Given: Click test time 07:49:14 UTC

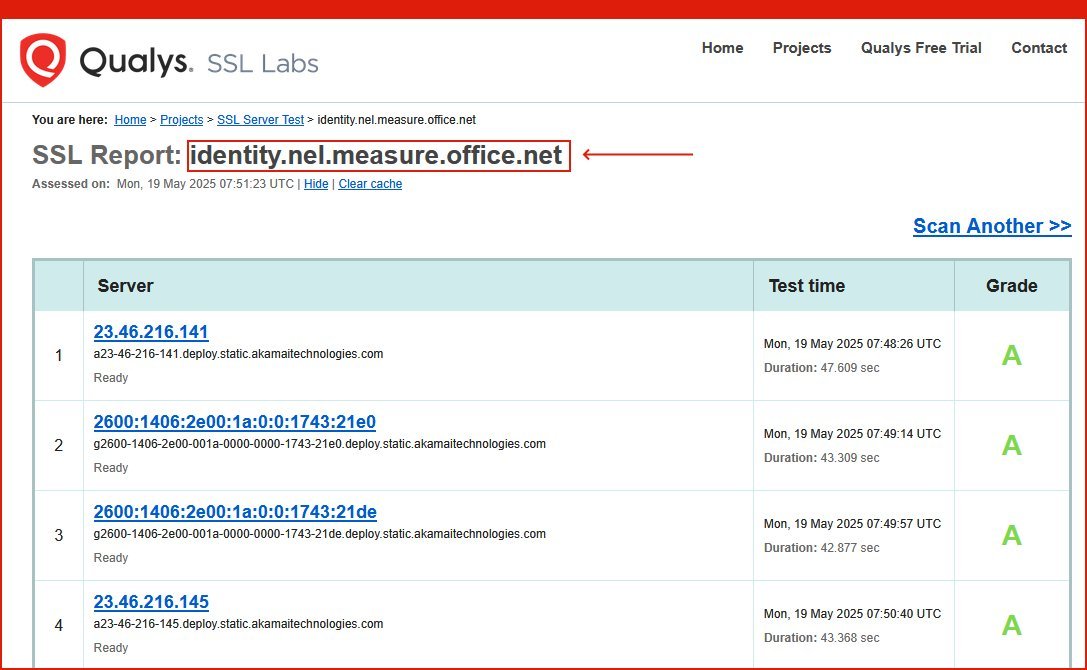Looking at the screenshot, I should click(853, 434).
